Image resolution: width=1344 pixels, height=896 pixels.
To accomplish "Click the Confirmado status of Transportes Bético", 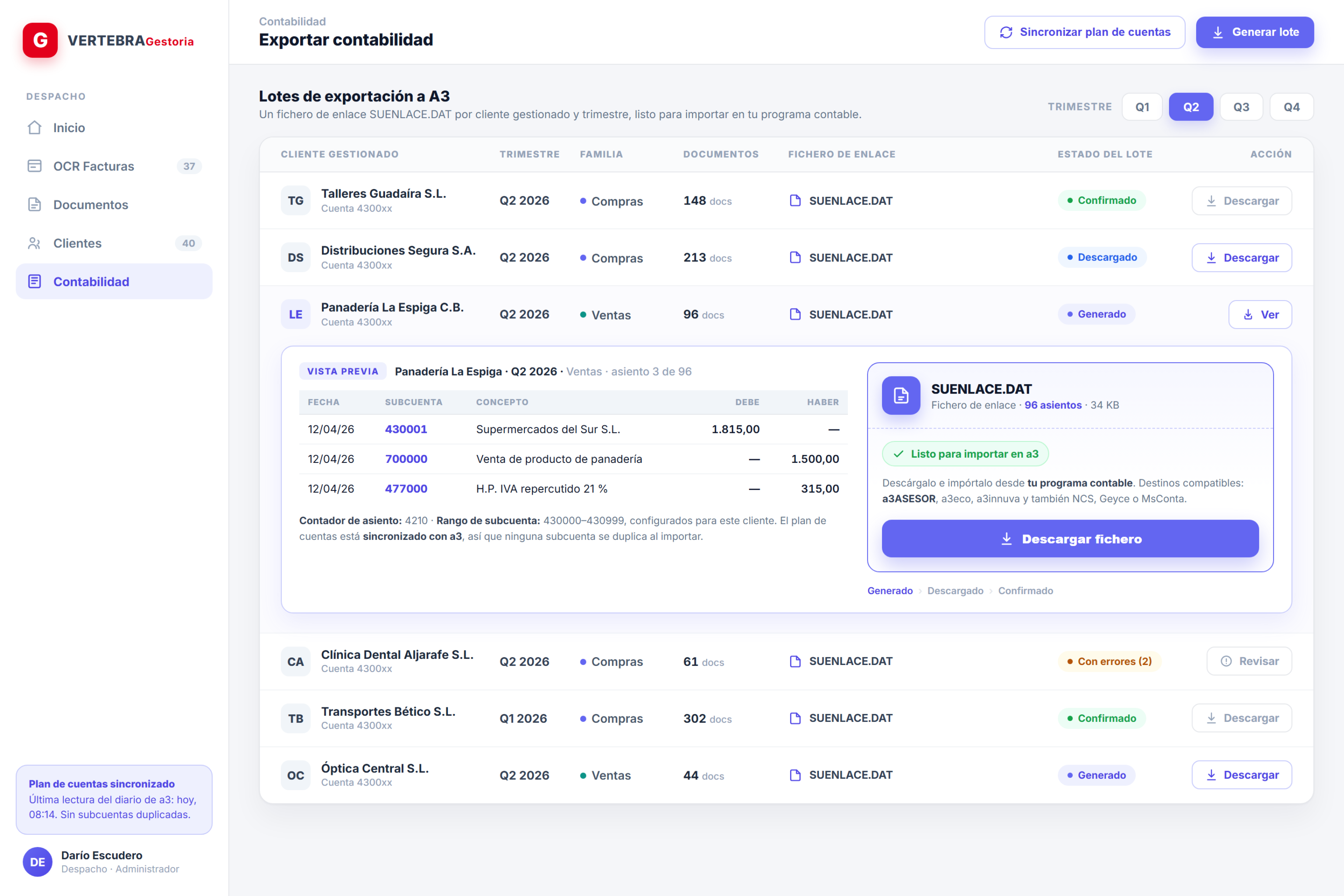I will (1101, 718).
